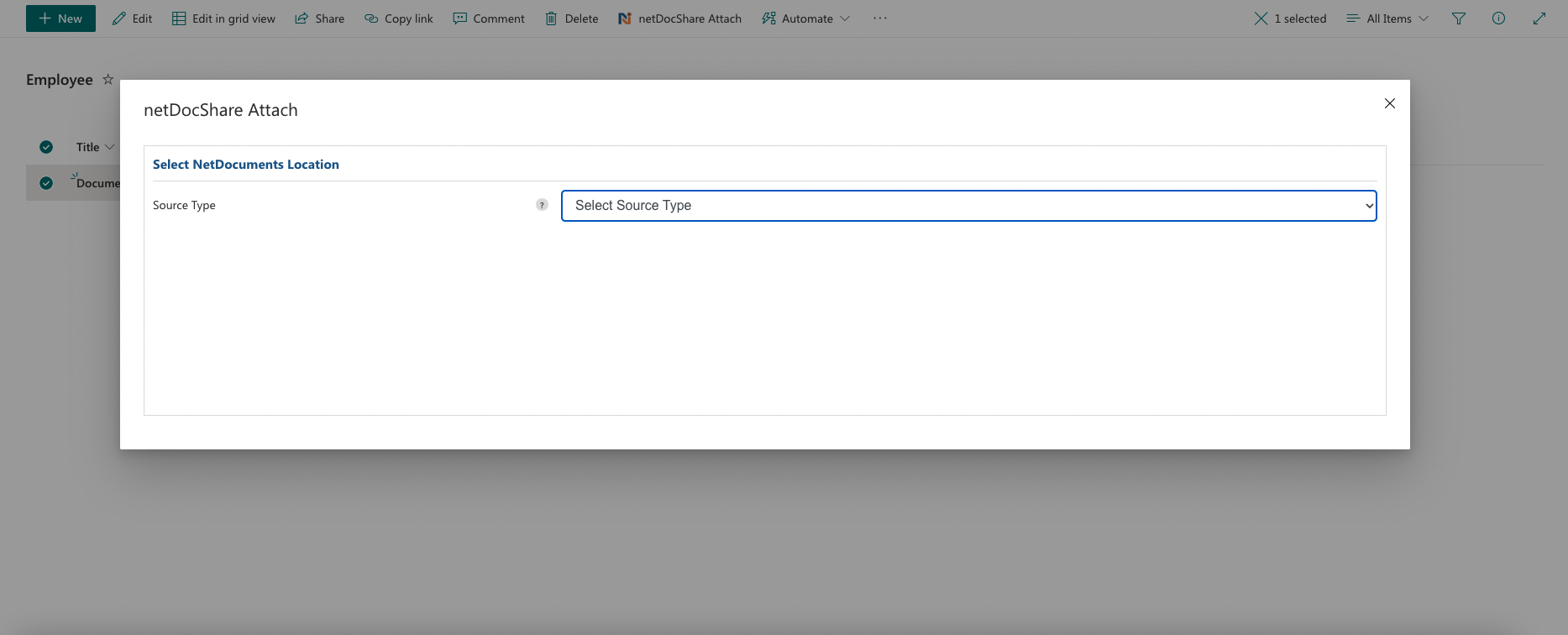Open the details info pane icon
Screen dimensions: 1568x635
1498,18
